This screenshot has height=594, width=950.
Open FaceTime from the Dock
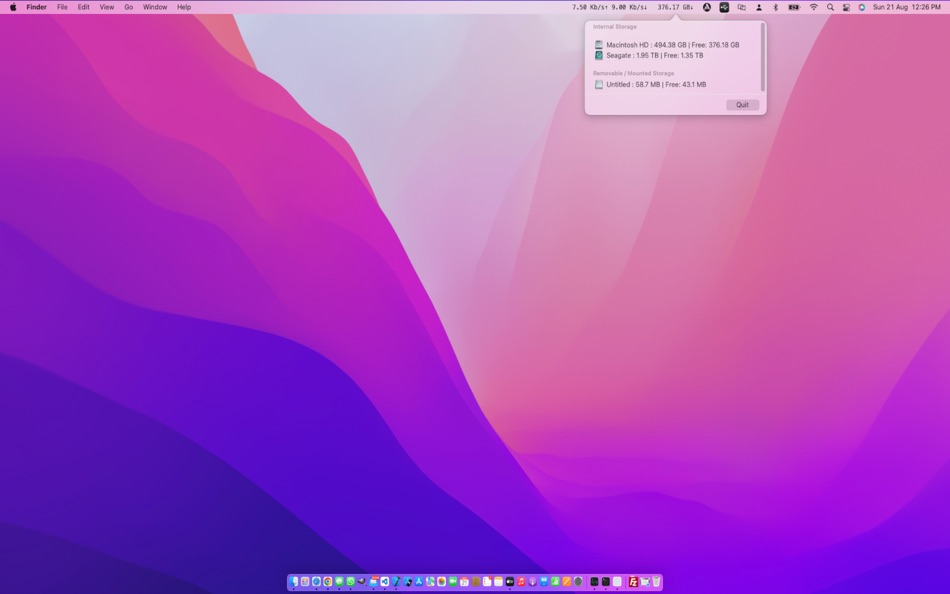453,581
